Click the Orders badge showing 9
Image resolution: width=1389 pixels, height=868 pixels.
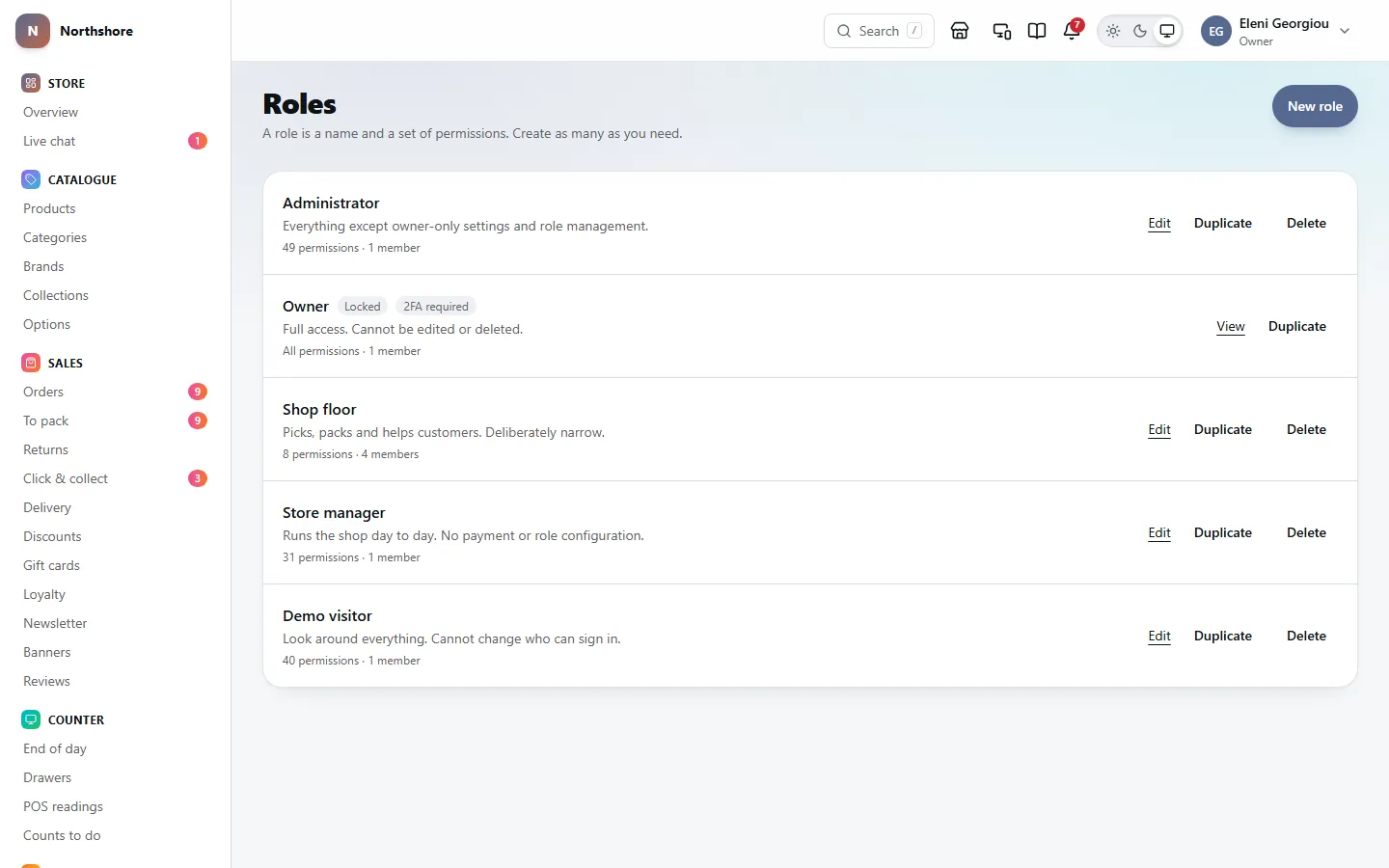click(198, 392)
